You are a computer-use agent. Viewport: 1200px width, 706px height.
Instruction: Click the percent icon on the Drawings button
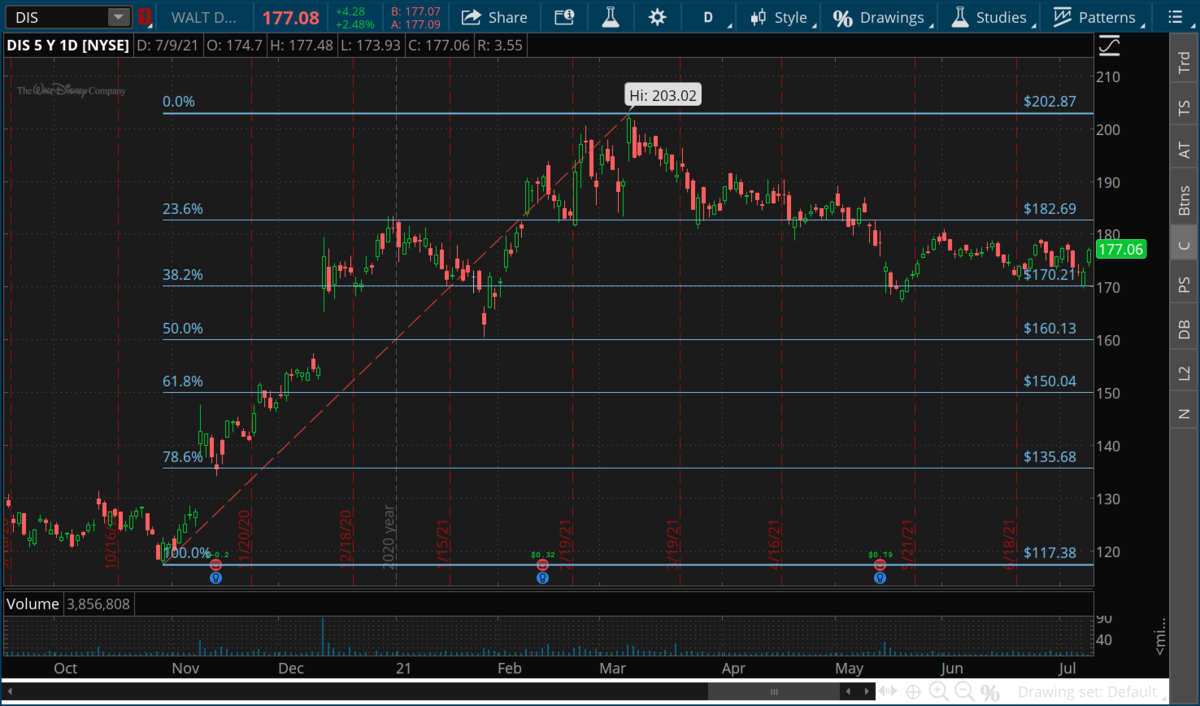[x=842, y=18]
